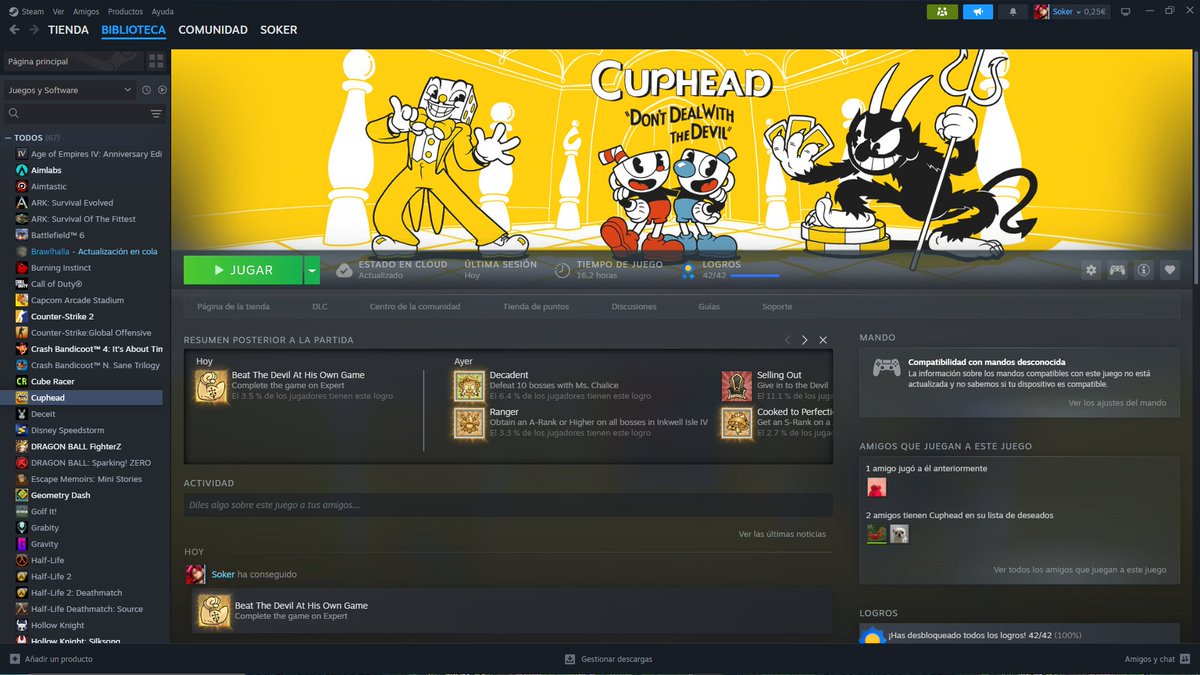
Task: Open Cuphead settings gear icon
Action: coord(1091,270)
